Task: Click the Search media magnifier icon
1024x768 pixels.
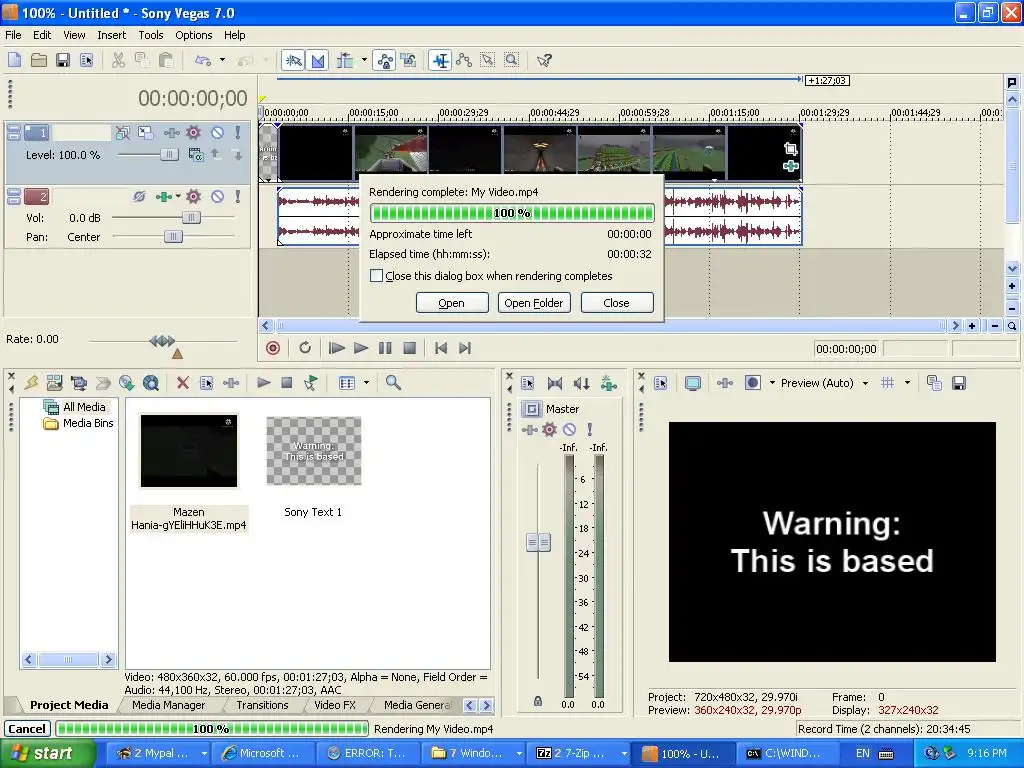Action: tap(393, 383)
